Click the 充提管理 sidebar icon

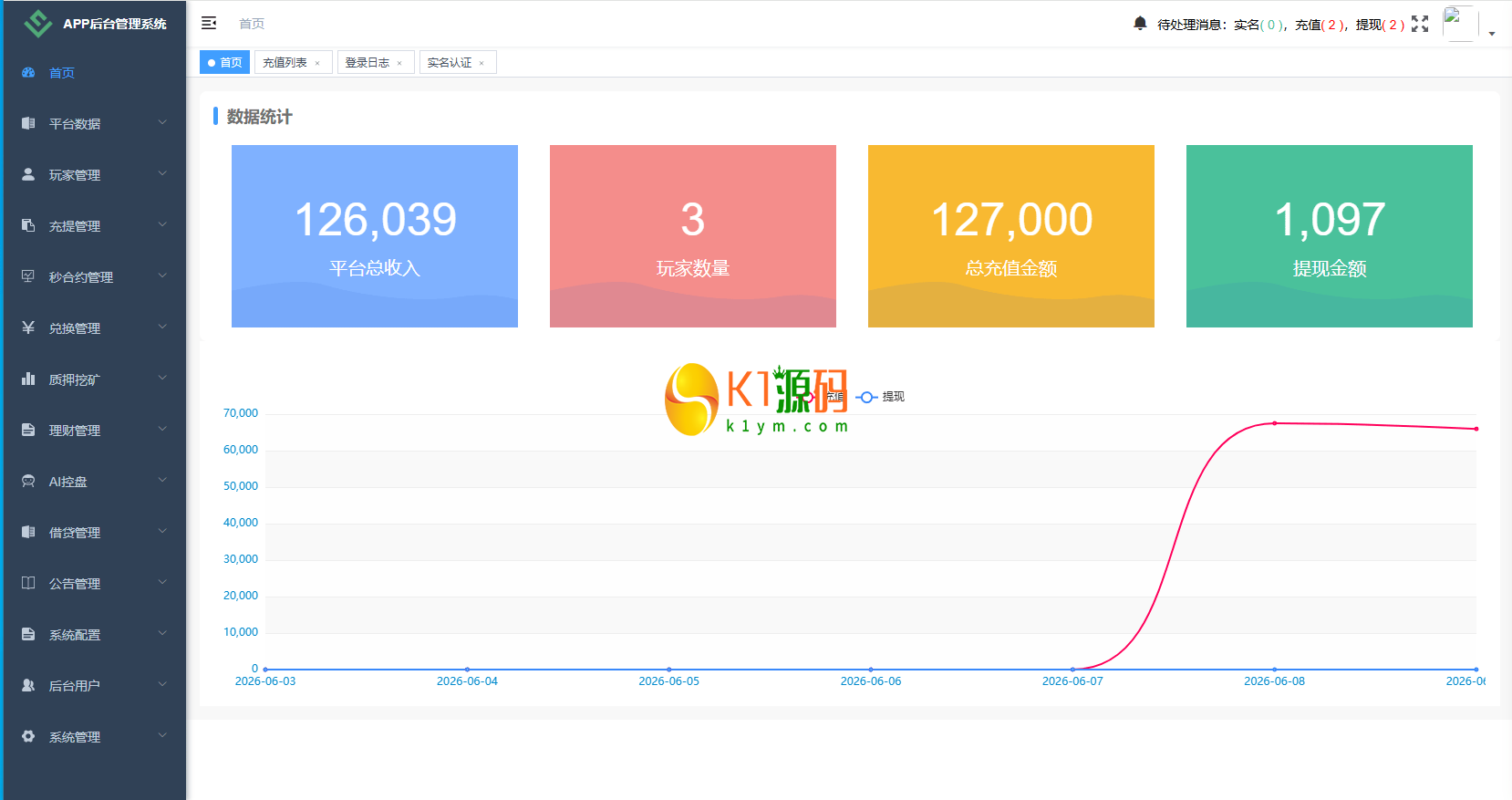click(x=28, y=225)
